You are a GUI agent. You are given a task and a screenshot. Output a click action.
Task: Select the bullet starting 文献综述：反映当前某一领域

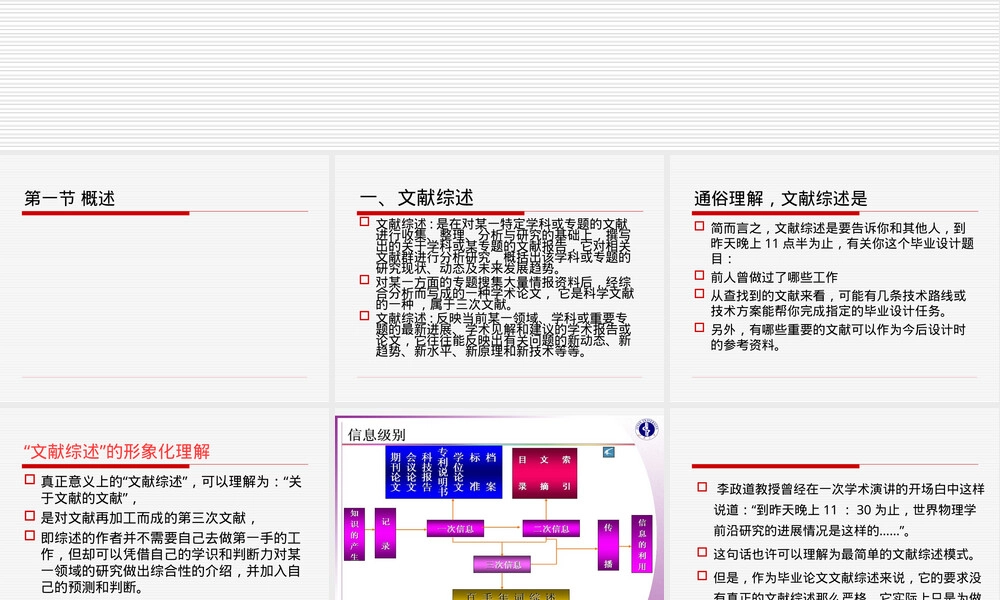[503, 334]
